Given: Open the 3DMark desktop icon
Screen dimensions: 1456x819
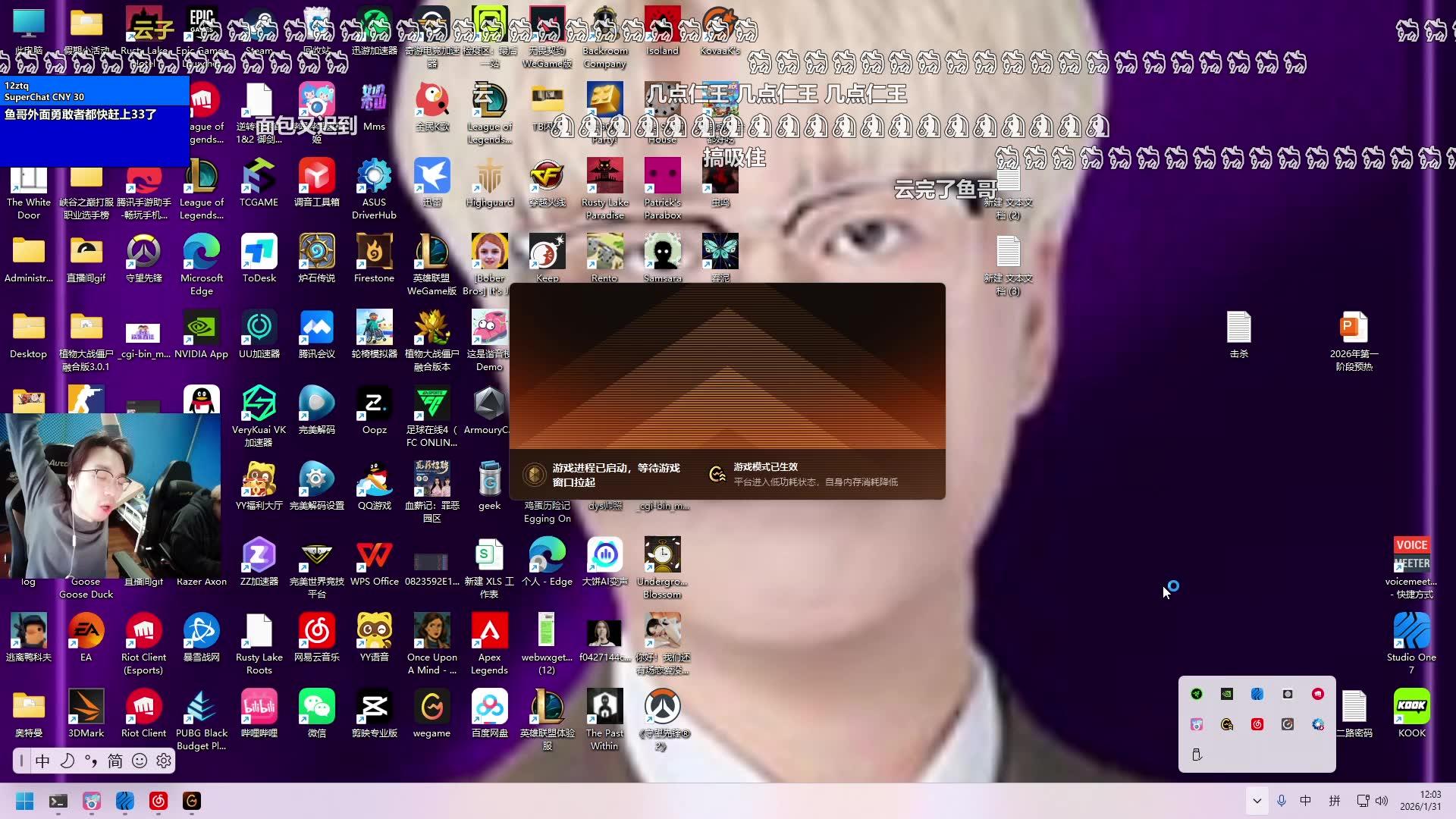Looking at the screenshot, I should (86, 714).
